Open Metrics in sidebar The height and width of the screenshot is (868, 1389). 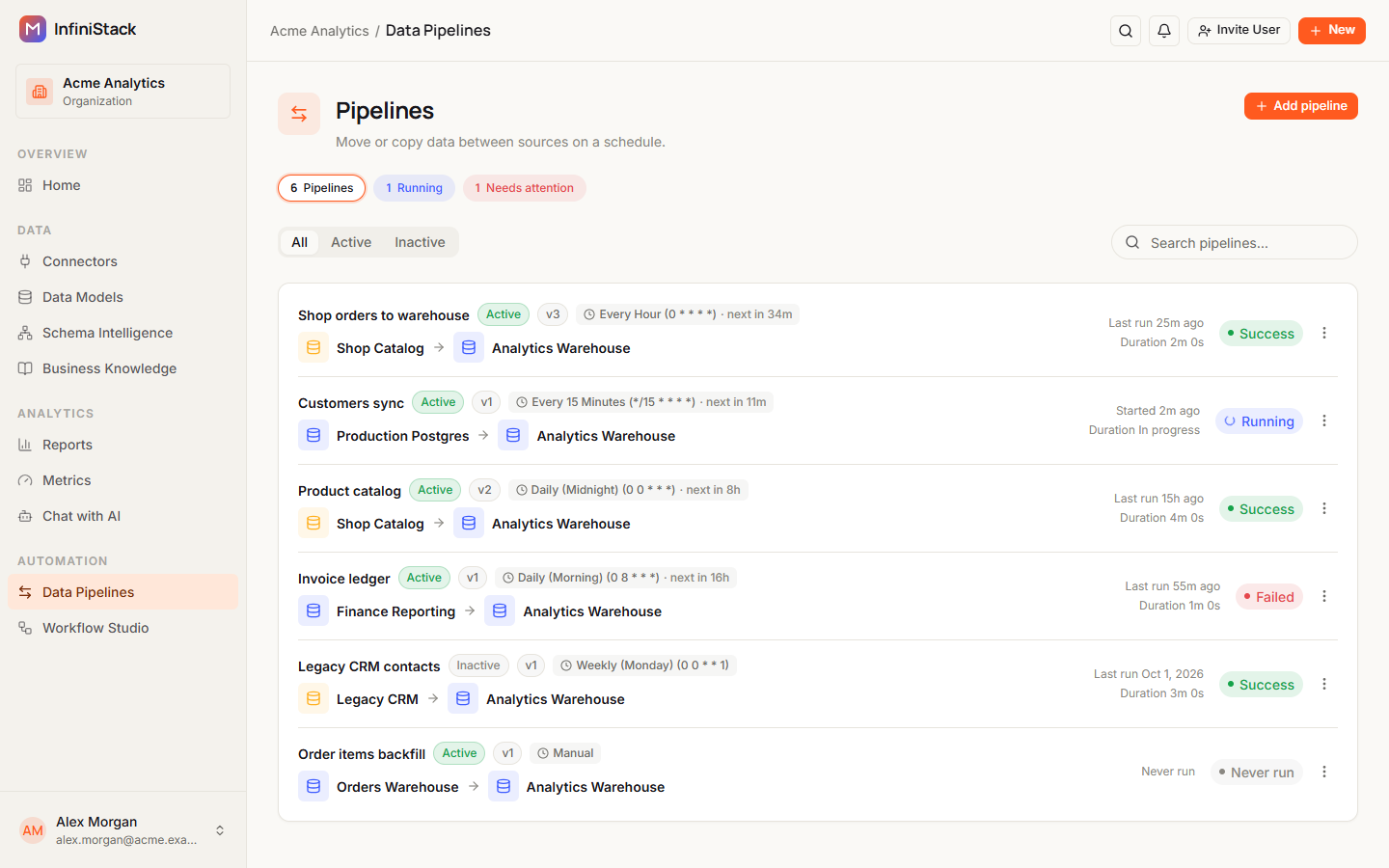coord(123,480)
